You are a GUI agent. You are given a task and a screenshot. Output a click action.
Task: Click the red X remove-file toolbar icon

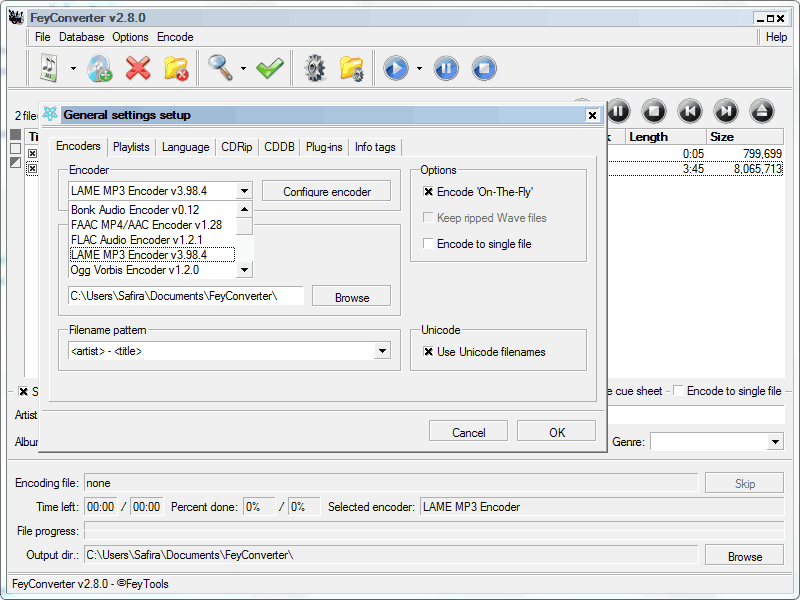point(138,68)
